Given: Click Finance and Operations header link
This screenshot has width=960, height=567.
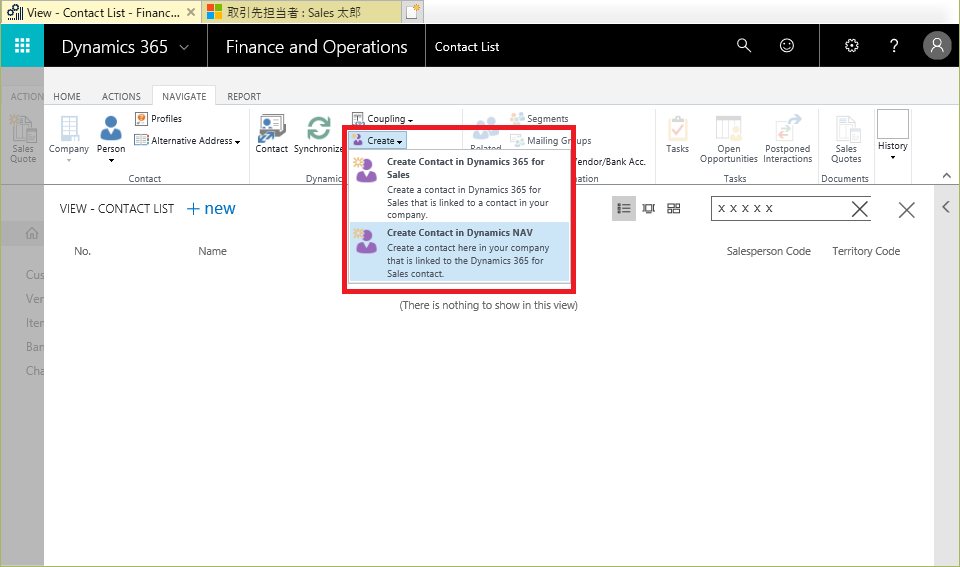Looking at the screenshot, I should [317, 47].
